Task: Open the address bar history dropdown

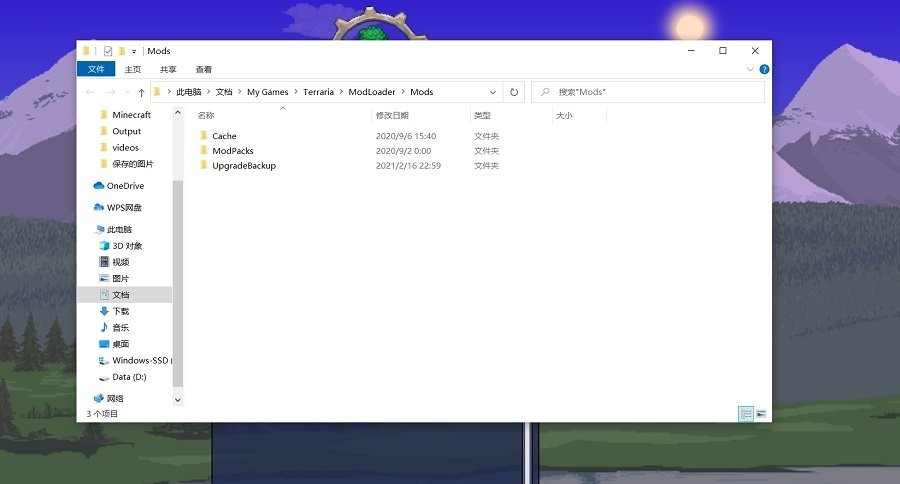Action: click(x=493, y=92)
